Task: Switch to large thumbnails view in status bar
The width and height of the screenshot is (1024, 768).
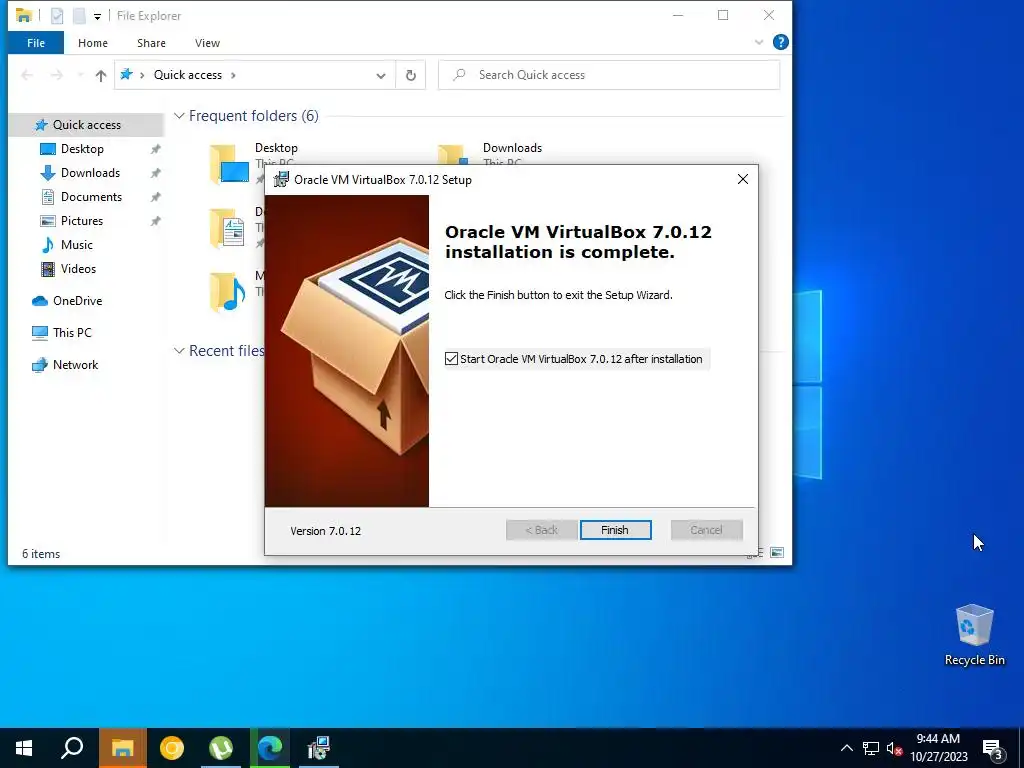Action: click(x=777, y=552)
